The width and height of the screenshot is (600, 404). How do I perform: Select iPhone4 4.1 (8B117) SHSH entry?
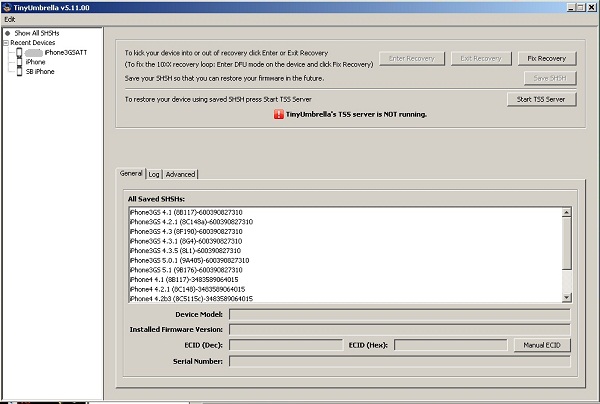(x=184, y=279)
